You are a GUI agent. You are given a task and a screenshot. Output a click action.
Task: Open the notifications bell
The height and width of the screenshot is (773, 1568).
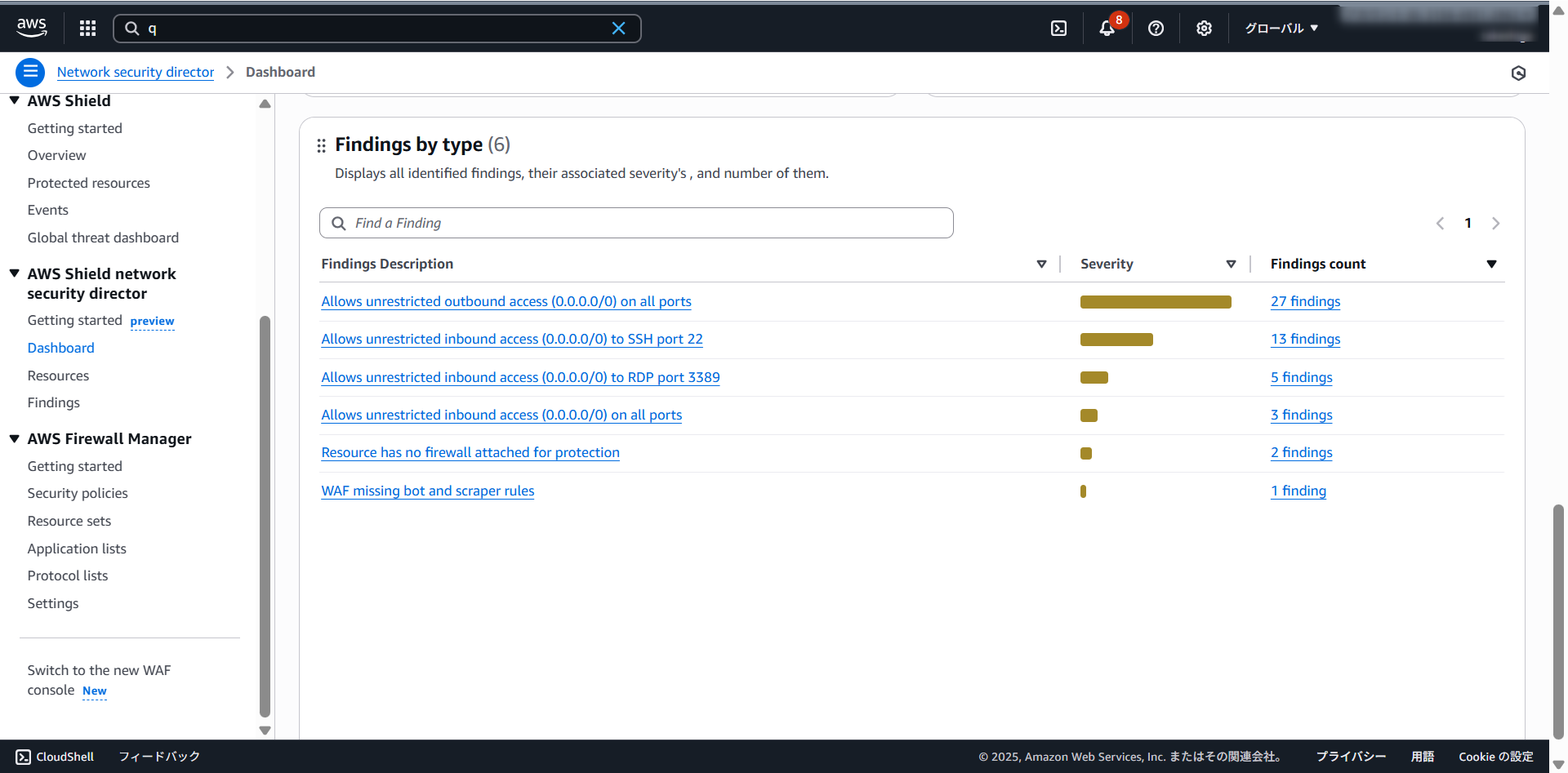click(x=1107, y=29)
